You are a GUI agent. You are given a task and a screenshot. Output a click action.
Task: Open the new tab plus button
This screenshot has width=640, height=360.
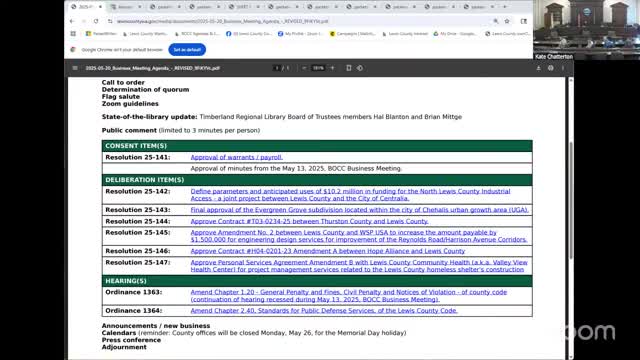[504, 7]
